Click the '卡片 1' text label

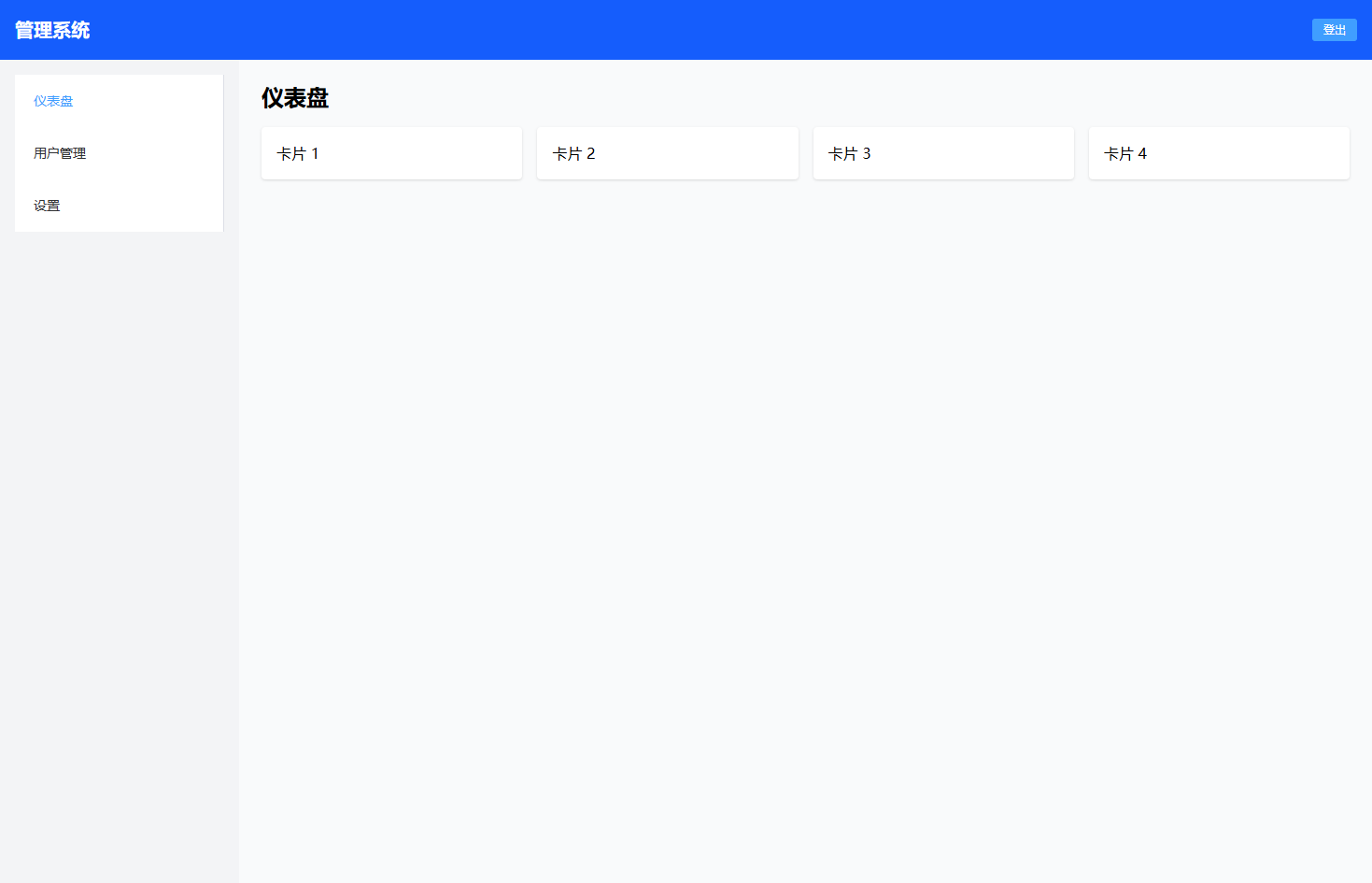pos(298,153)
